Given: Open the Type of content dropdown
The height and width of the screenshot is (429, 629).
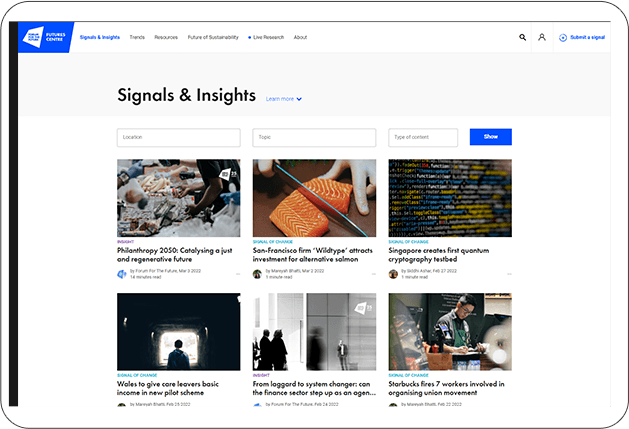Looking at the screenshot, I should 423,137.
